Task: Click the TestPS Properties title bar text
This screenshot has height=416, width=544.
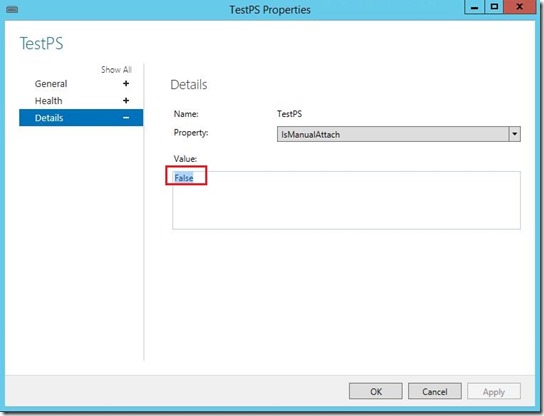Action: [270, 10]
